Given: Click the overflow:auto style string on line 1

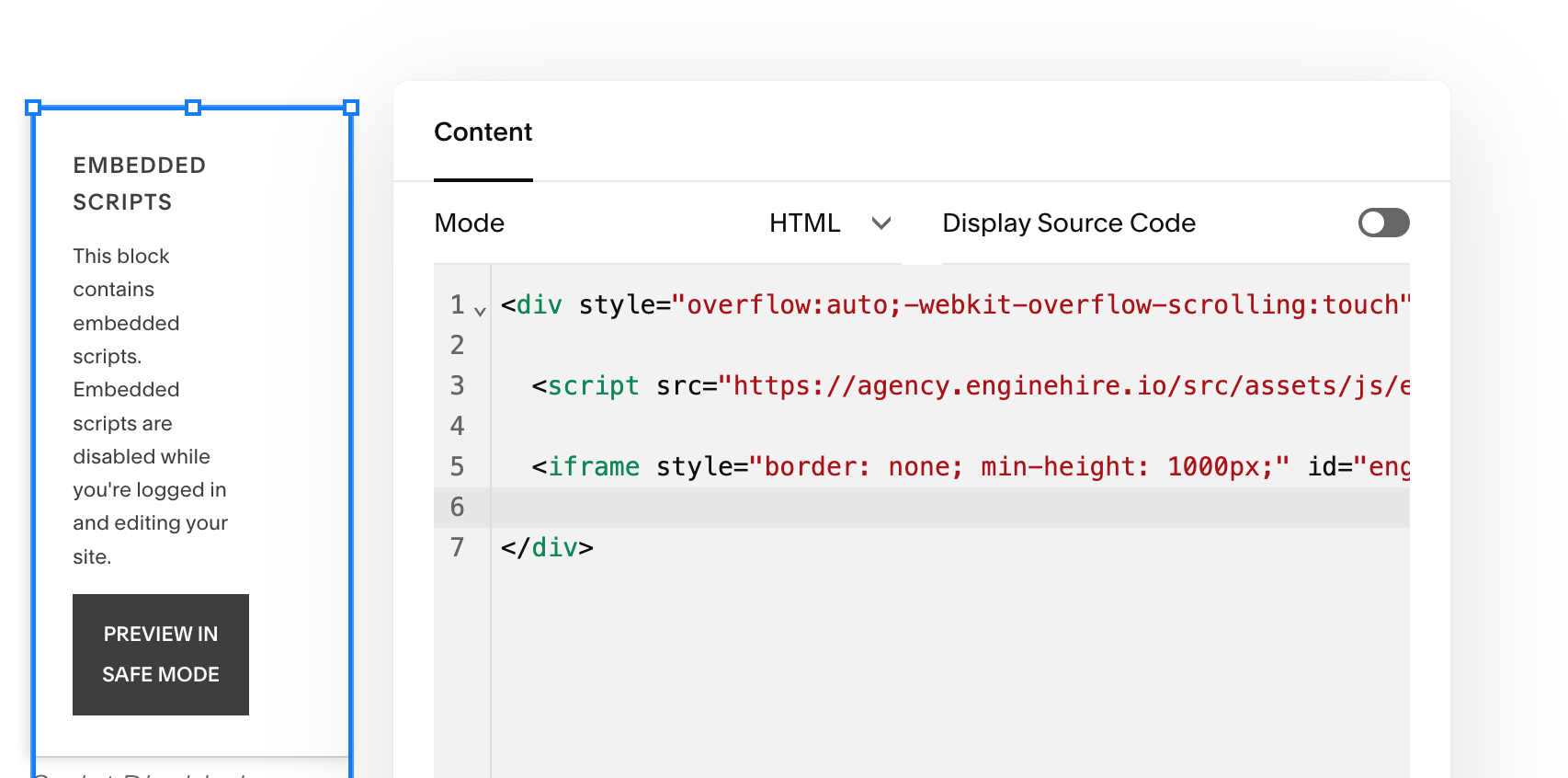Looking at the screenshot, I should click(1040, 304).
